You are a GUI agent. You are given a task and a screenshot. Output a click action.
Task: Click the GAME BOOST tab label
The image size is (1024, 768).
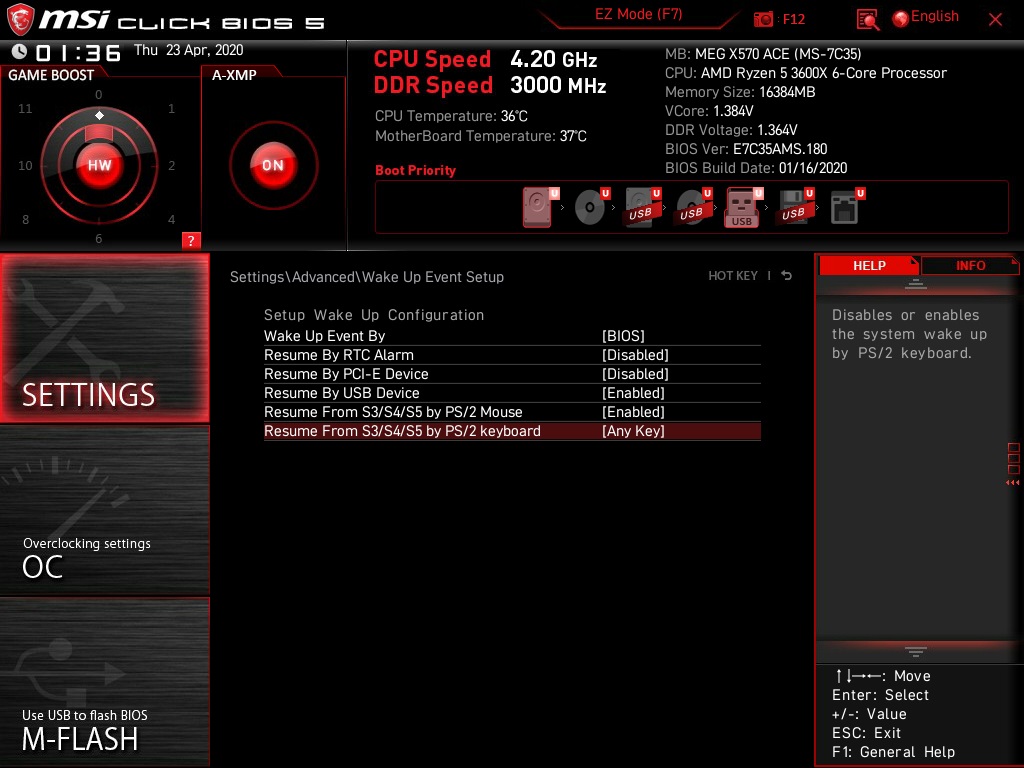[51, 75]
